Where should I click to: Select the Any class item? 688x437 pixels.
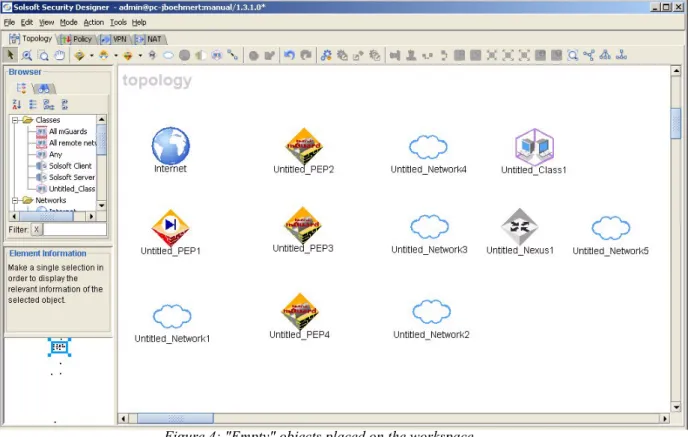pyautogui.click(x=50, y=154)
